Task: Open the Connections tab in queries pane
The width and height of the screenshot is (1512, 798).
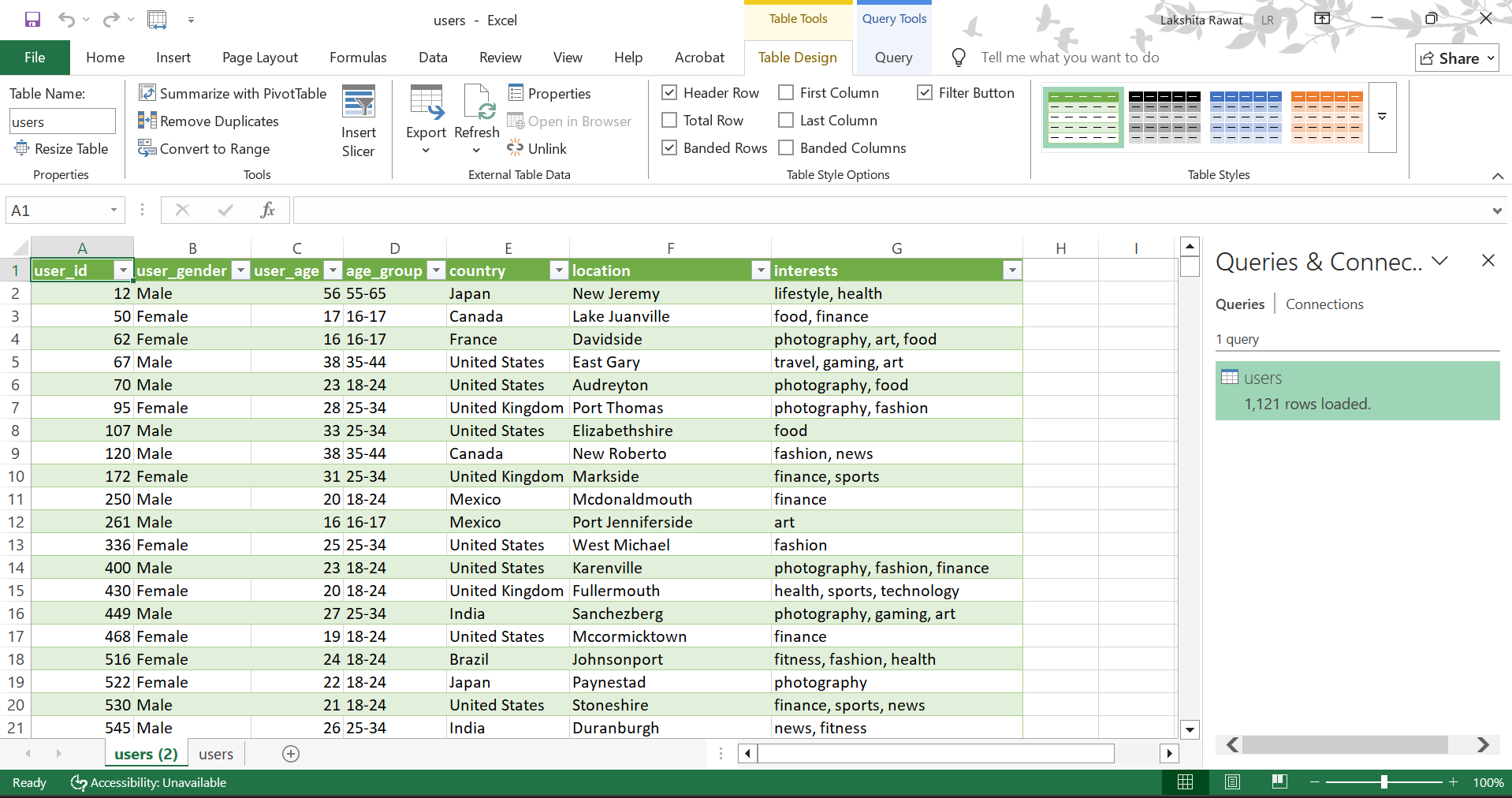Action: (1324, 304)
